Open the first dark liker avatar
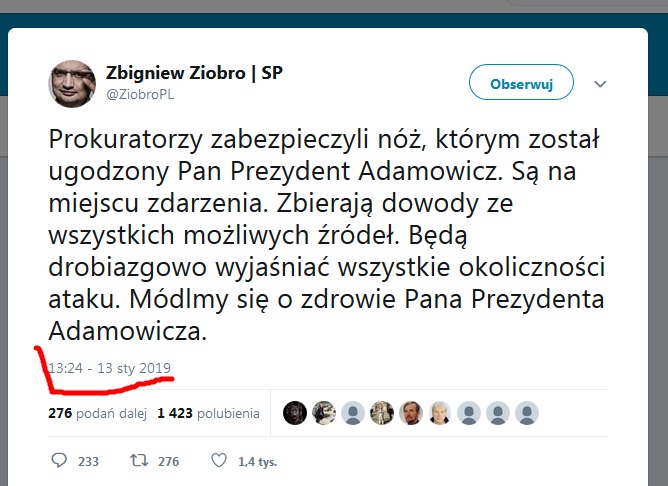 pyautogui.click(x=295, y=413)
